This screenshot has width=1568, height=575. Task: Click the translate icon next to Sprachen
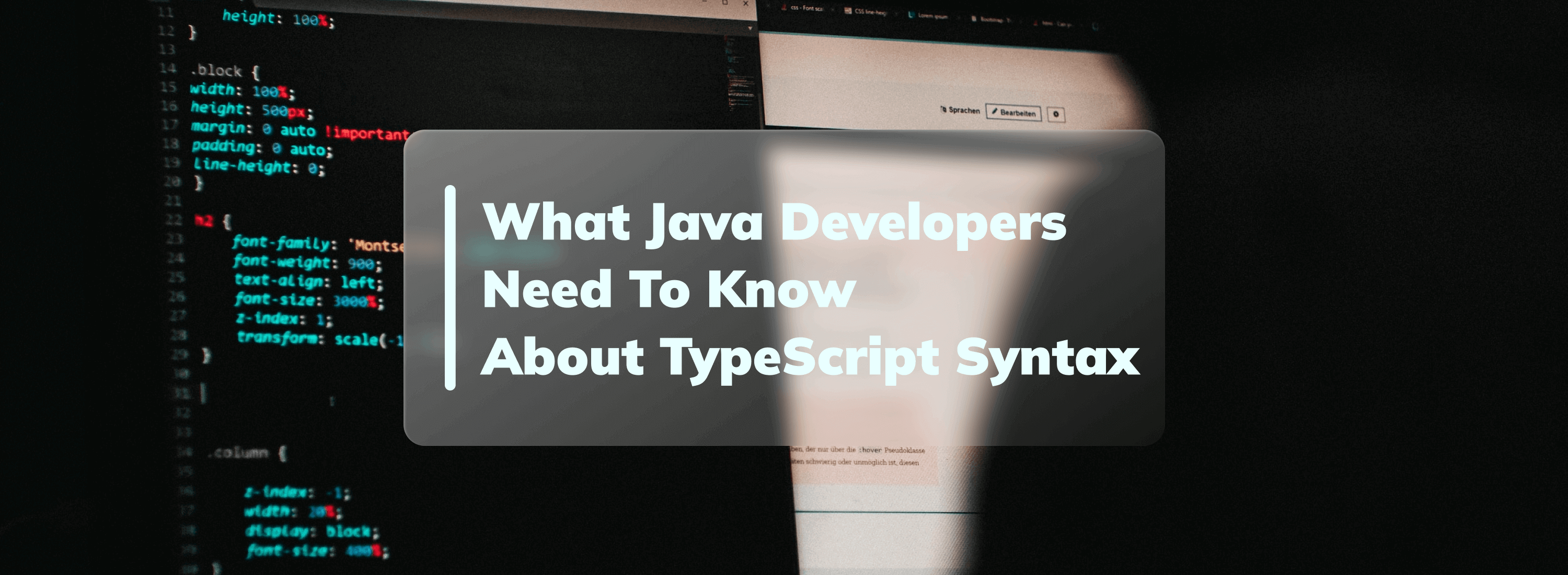[943, 110]
